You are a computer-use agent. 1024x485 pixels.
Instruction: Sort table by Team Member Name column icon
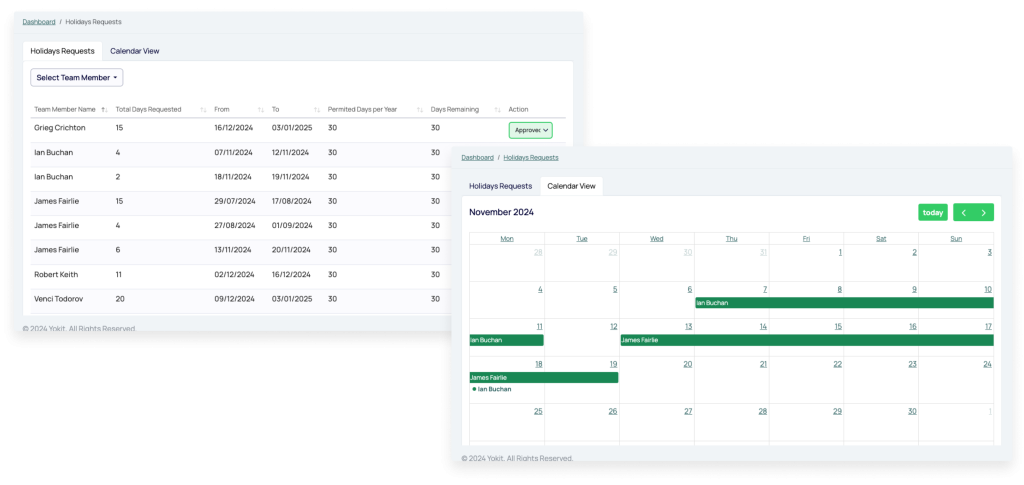click(x=104, y=109)
